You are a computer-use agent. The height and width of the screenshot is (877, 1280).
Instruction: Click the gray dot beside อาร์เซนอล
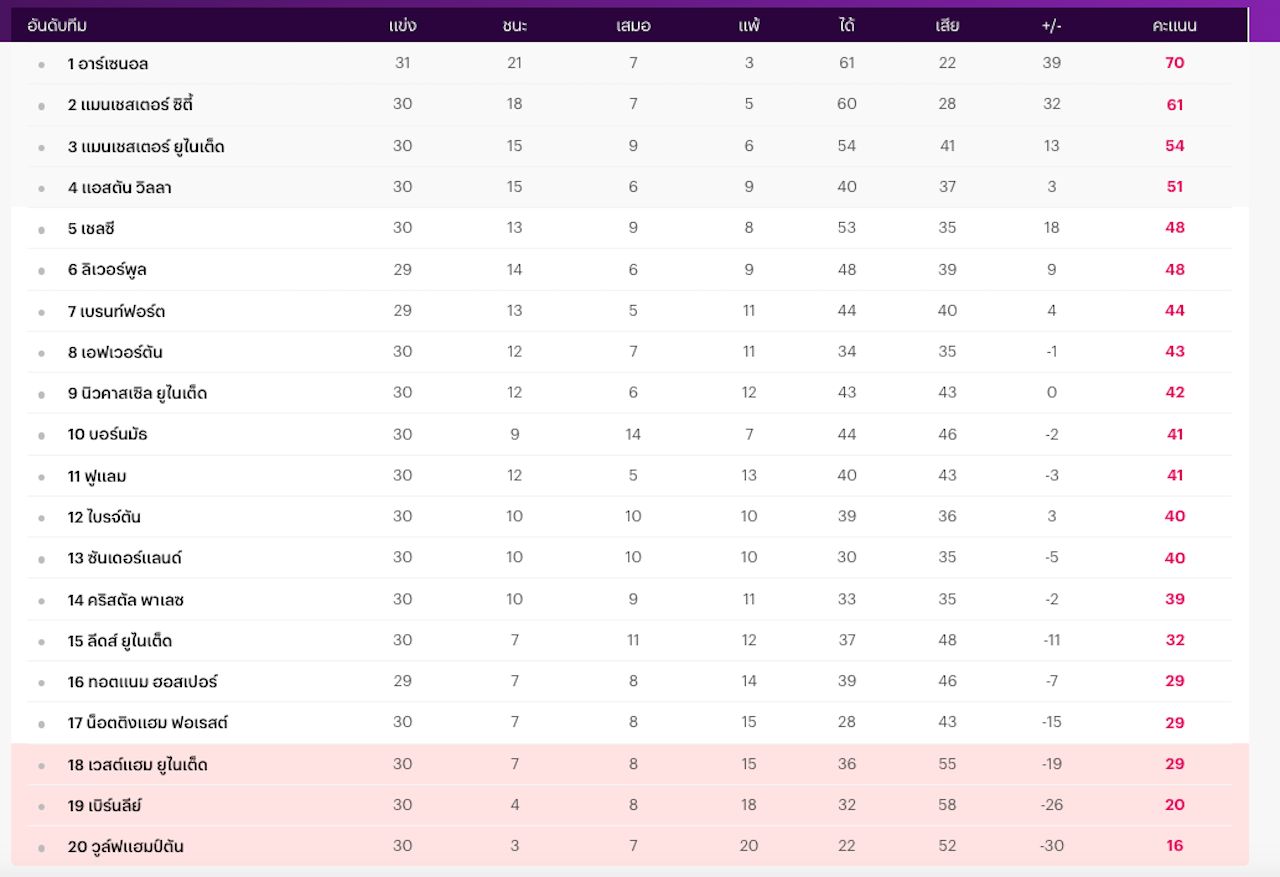click(x=42, y=65)
